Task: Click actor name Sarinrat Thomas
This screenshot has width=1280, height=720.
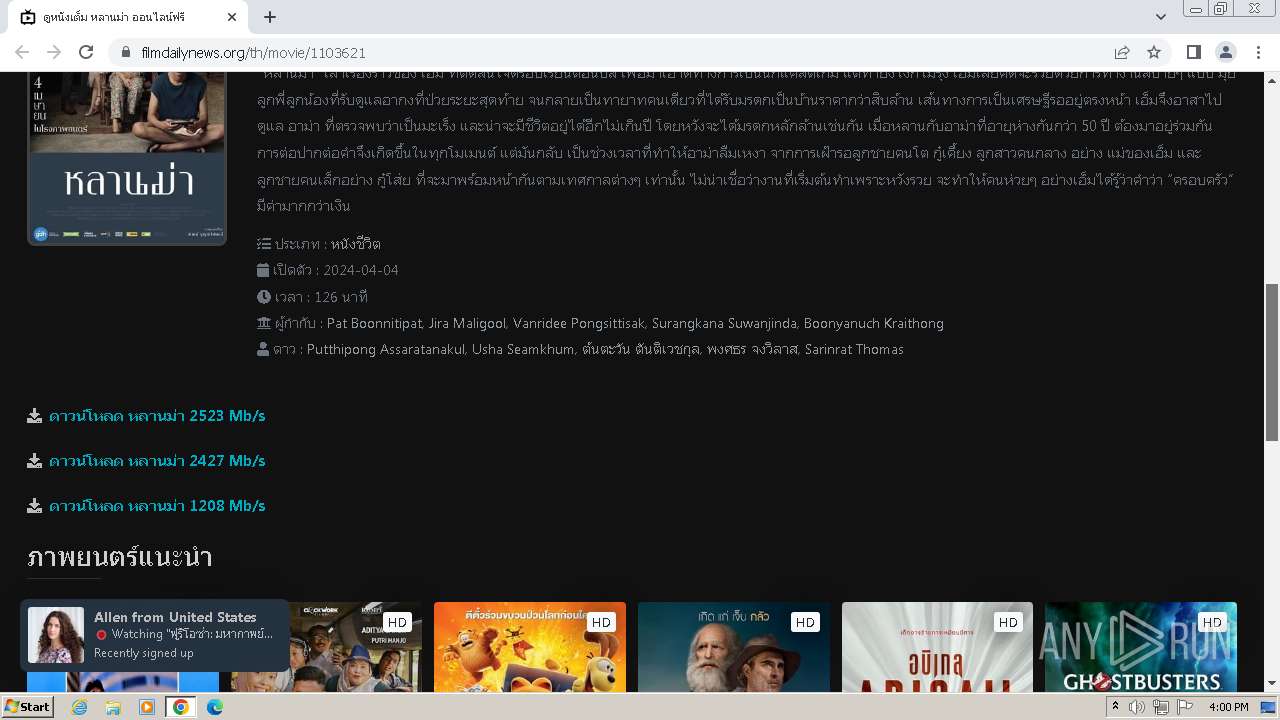Action: pyautogui.click(x=853, y=349)
